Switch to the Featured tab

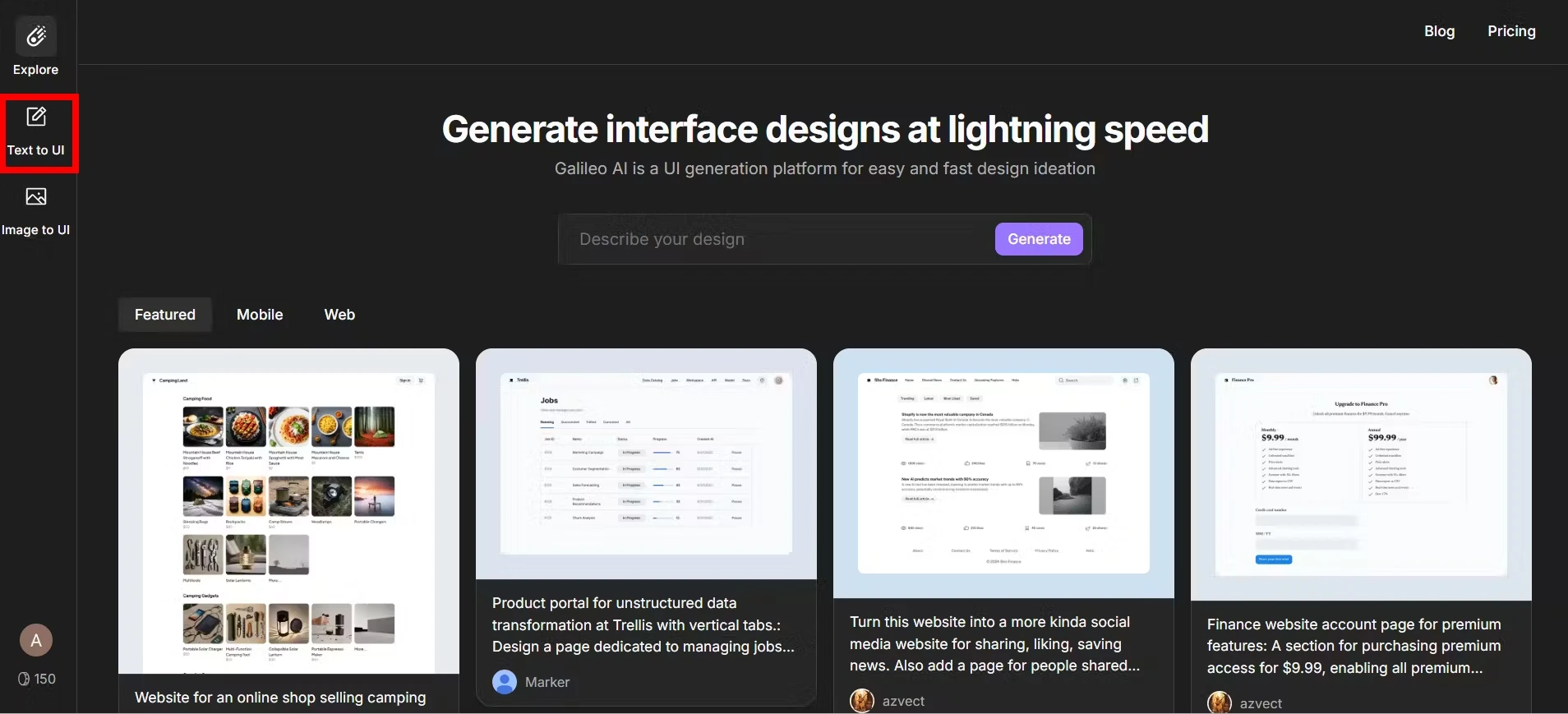click(x=165, y=315)
